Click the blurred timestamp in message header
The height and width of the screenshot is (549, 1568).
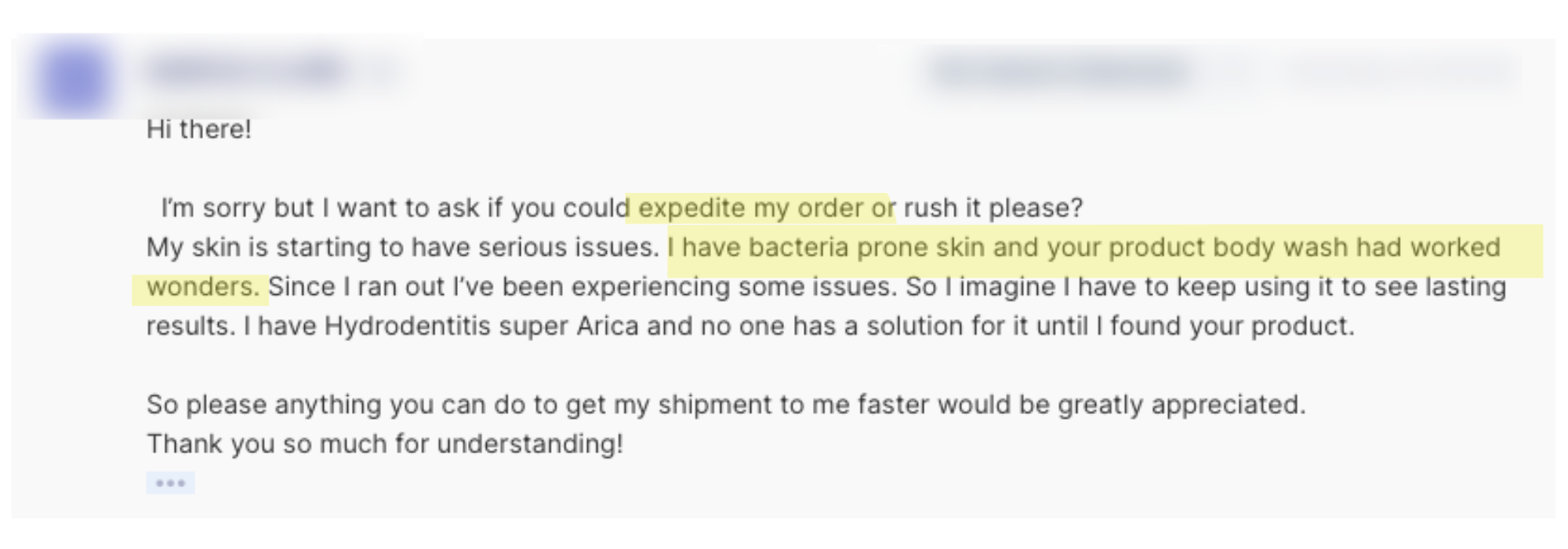tap(1058, 72)
